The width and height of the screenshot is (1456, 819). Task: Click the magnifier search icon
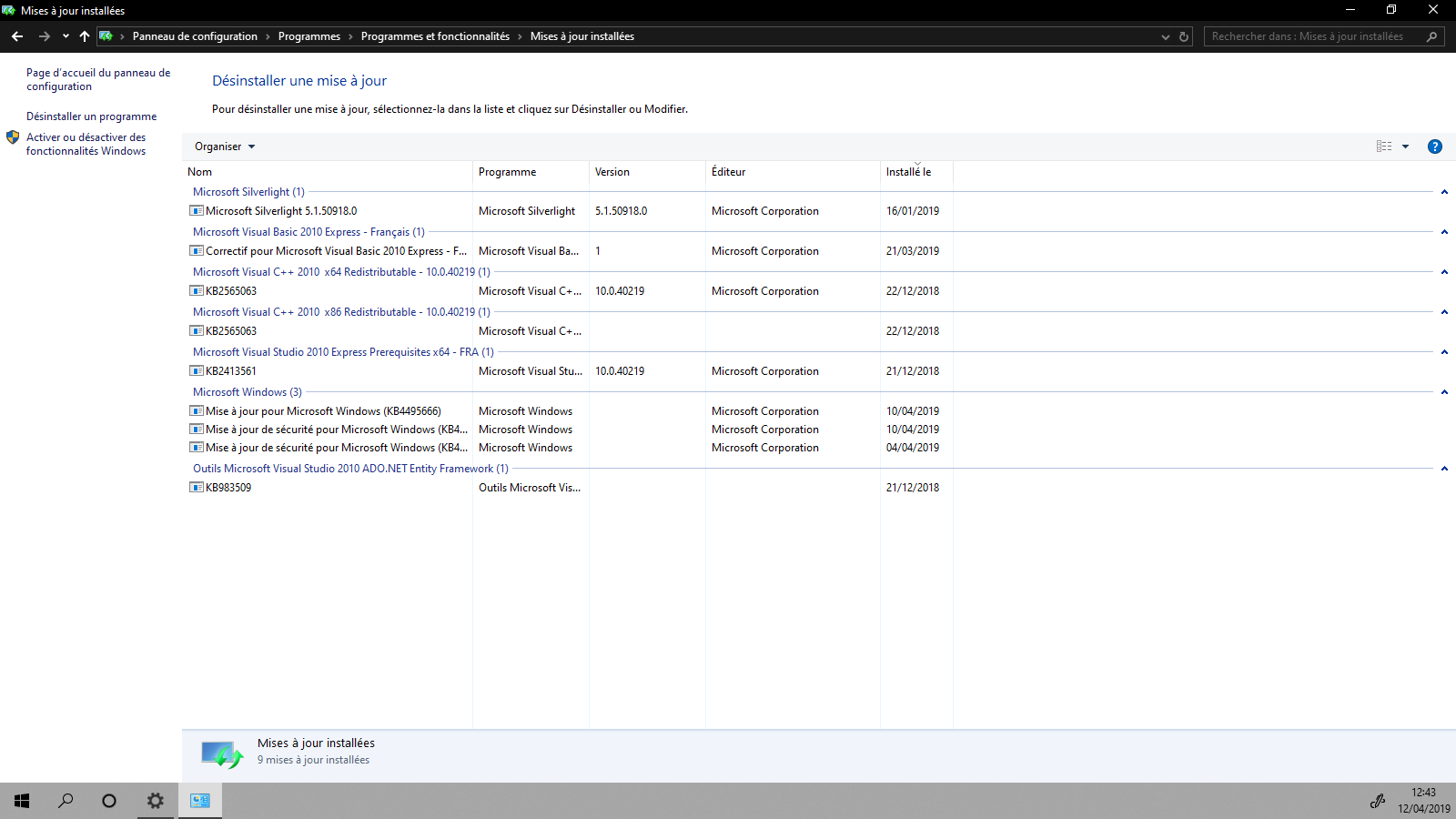[1432, 36]
